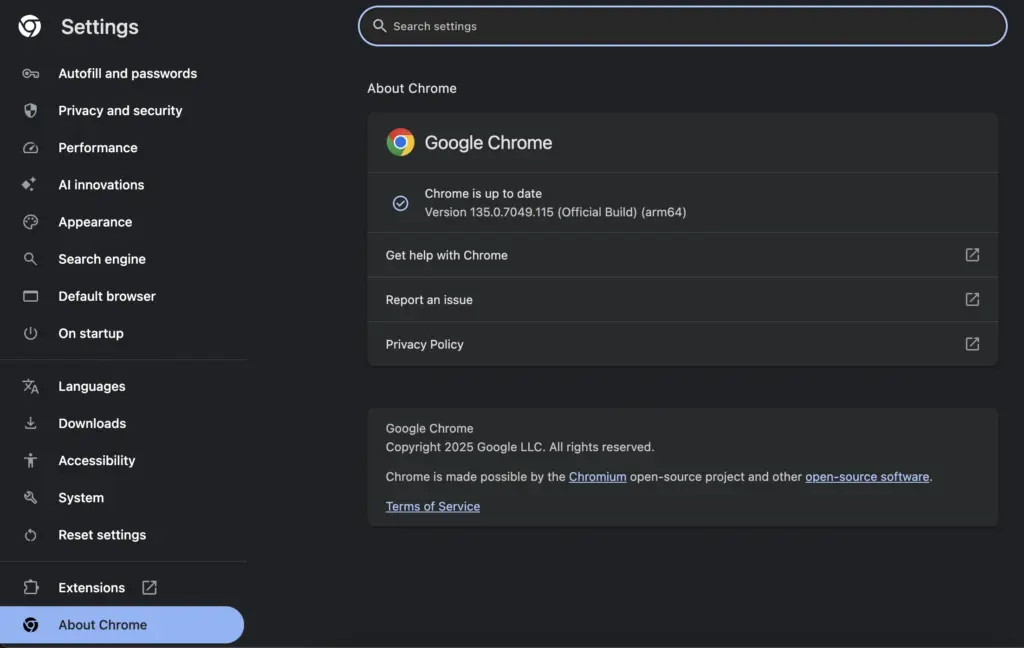
Task: Click Google Chrome label above the copyright
Action: coord(429,429)
